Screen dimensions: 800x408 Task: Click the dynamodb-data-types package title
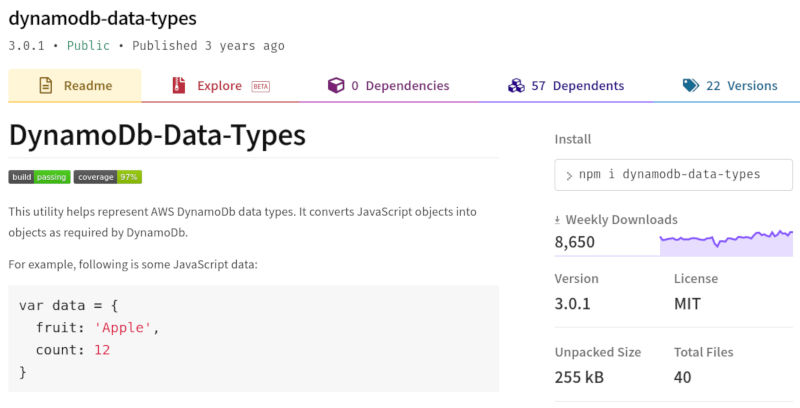[103, 18]
